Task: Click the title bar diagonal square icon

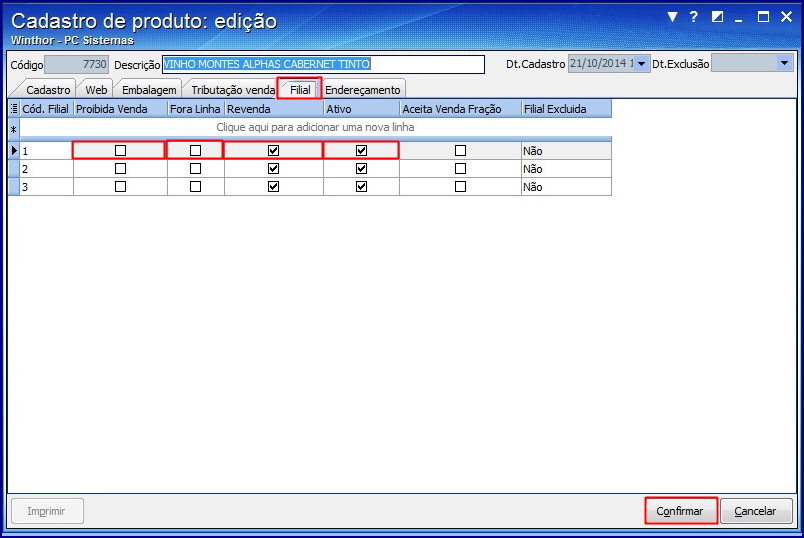Action: [717, 17]
